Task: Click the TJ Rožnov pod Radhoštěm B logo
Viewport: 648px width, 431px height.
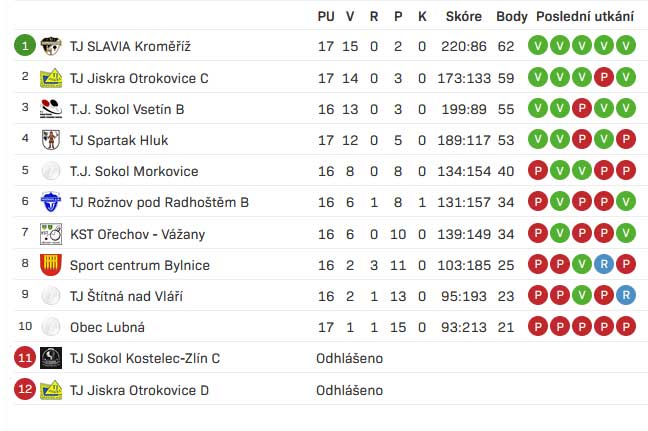Action: (x=51, y=203)
